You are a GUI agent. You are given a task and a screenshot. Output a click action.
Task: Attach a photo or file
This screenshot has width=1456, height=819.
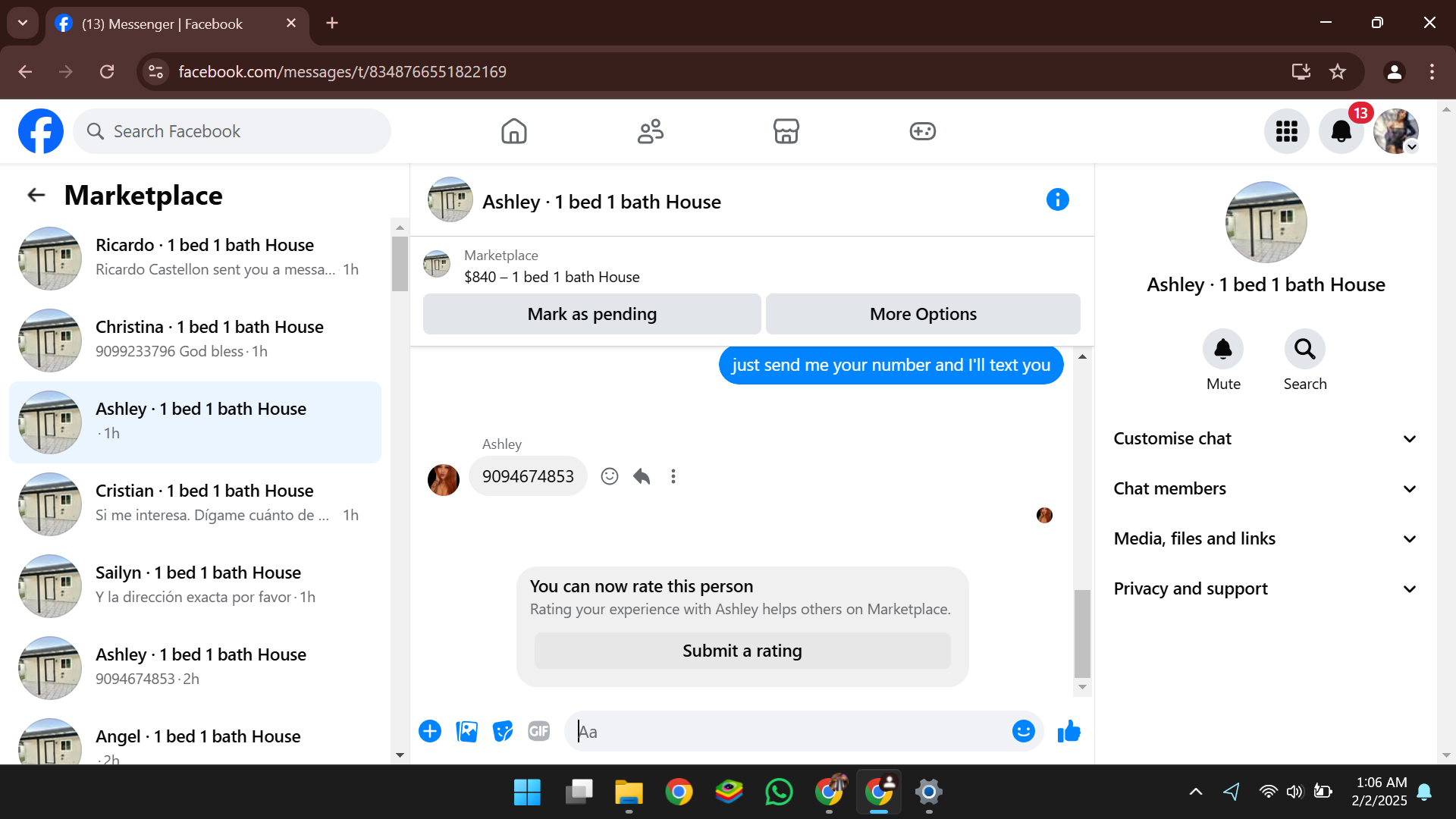tap(466, 731)
